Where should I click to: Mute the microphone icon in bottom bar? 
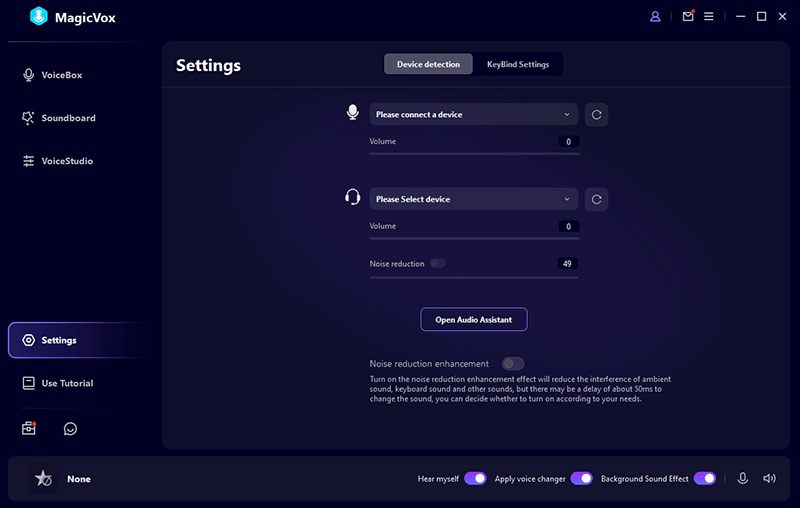(x=743, y=479)
